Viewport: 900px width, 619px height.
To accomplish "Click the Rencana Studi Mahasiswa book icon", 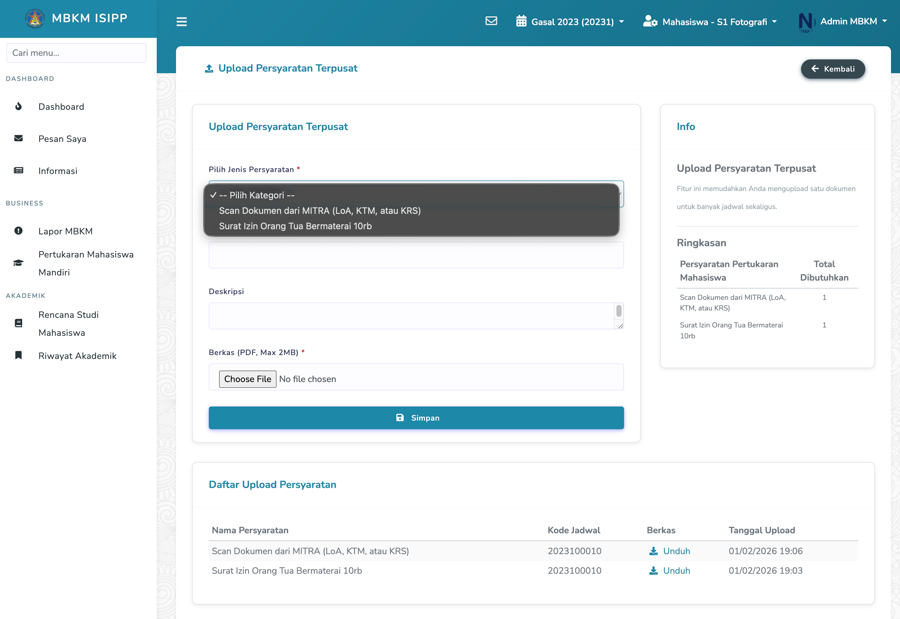I will point(18,323).
